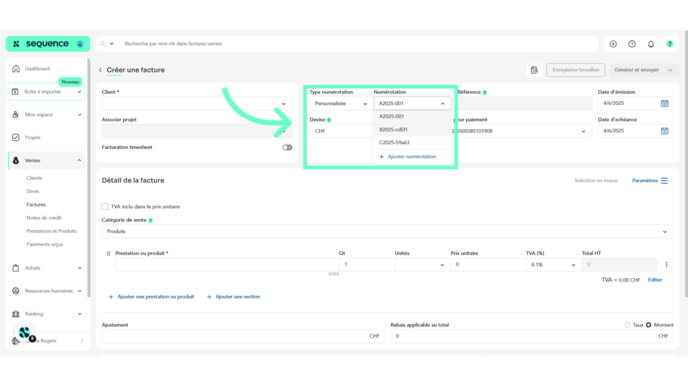Open the Date d'échéance calendar icon

pos(665,131)
